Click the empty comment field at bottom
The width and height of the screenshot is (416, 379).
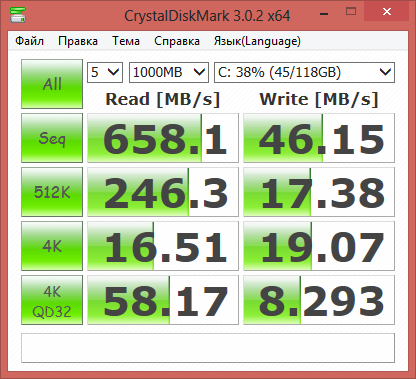point(208,348)
